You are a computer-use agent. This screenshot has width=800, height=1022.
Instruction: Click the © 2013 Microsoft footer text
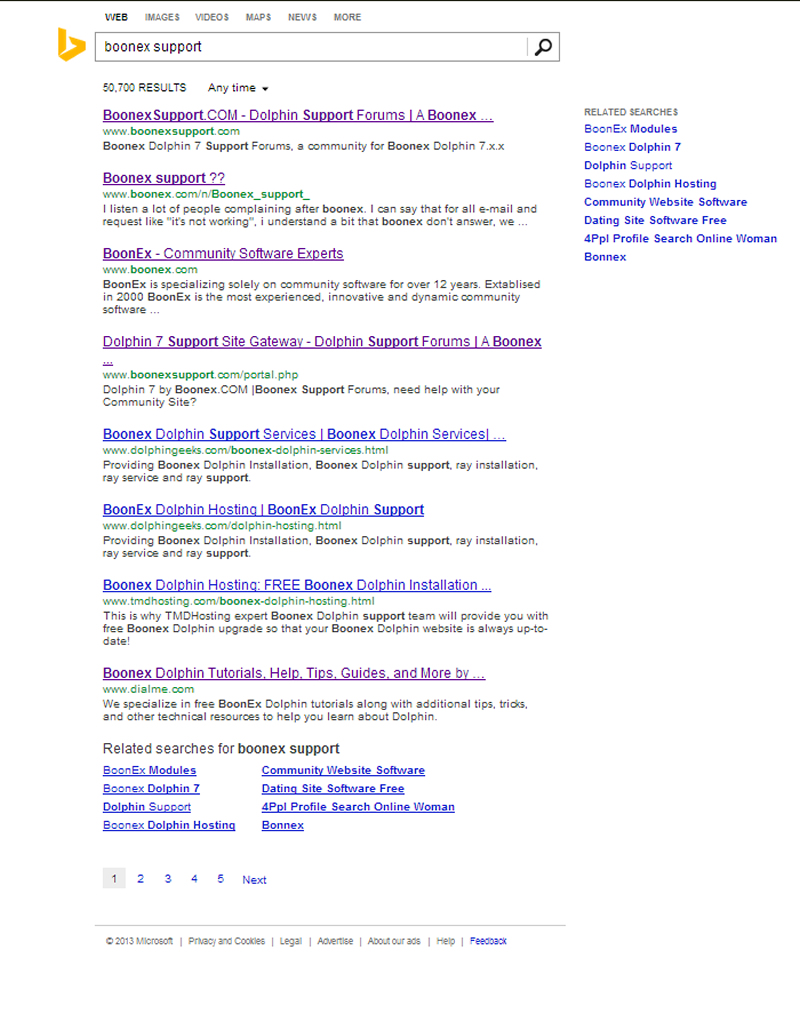pos(139,941)
